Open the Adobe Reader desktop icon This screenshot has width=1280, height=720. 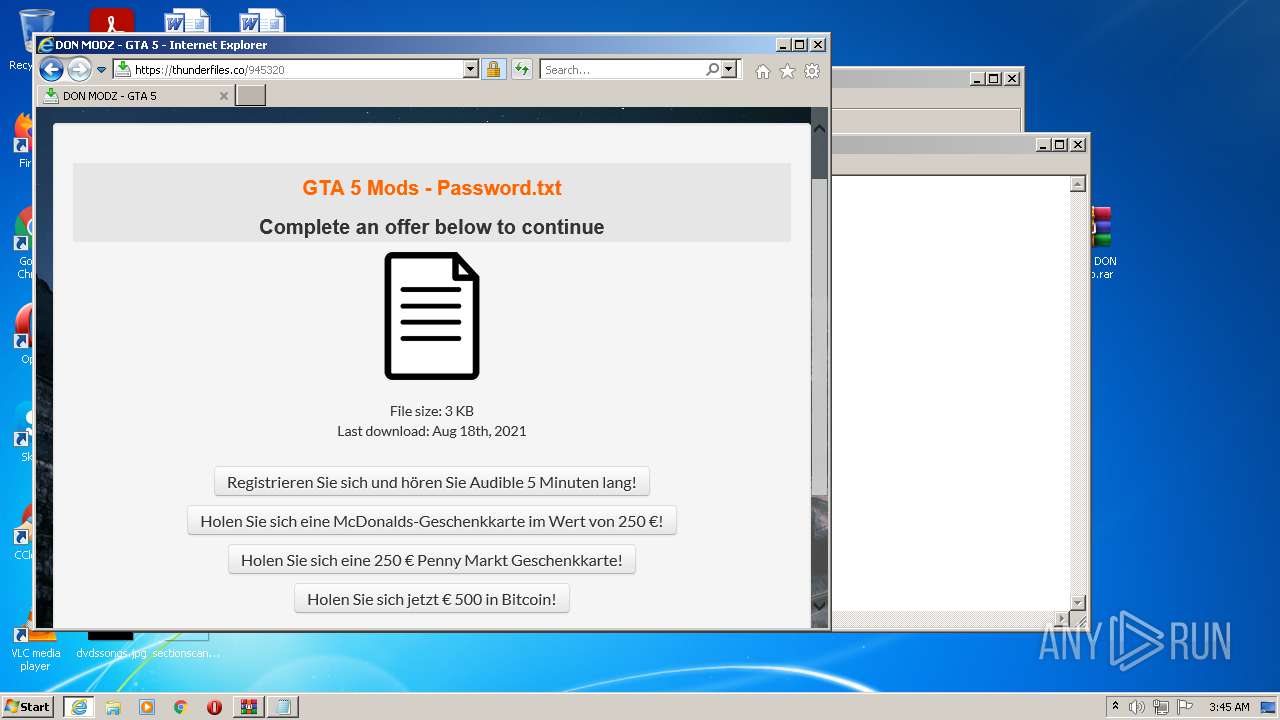(111, 20)
